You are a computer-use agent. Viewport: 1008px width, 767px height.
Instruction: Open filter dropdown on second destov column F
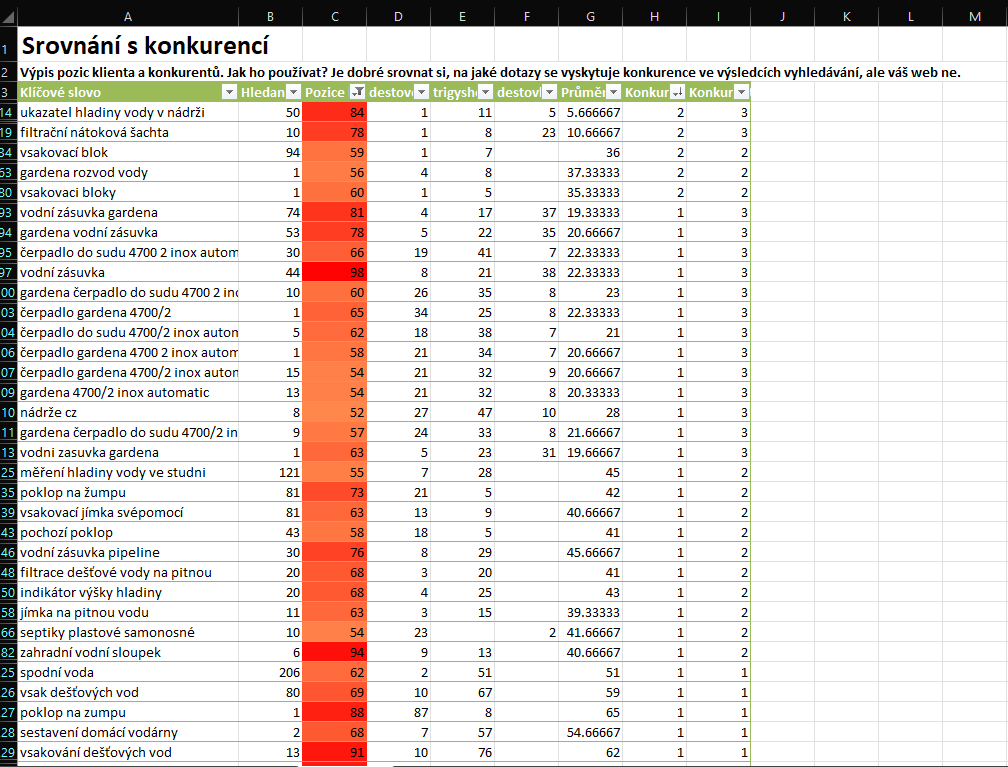(549, 93)
